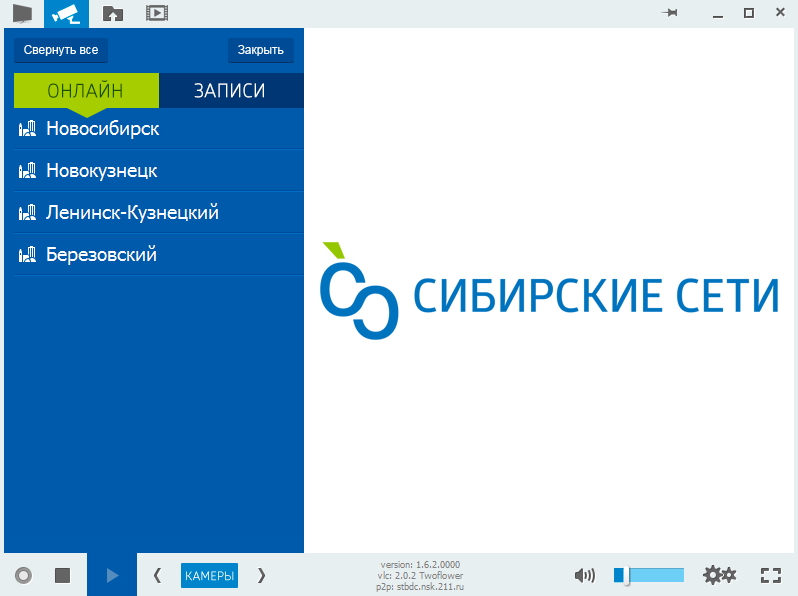
Task: Mute audio with the speaker icon
Action: coord(584,576)
